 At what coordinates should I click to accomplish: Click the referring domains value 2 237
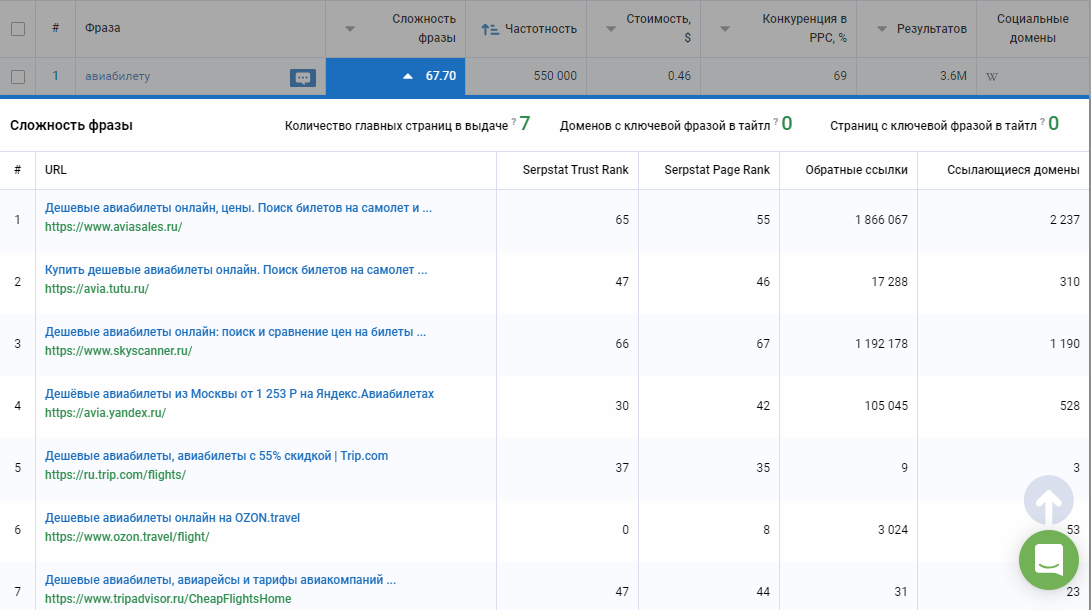(x=1065, y=220)
